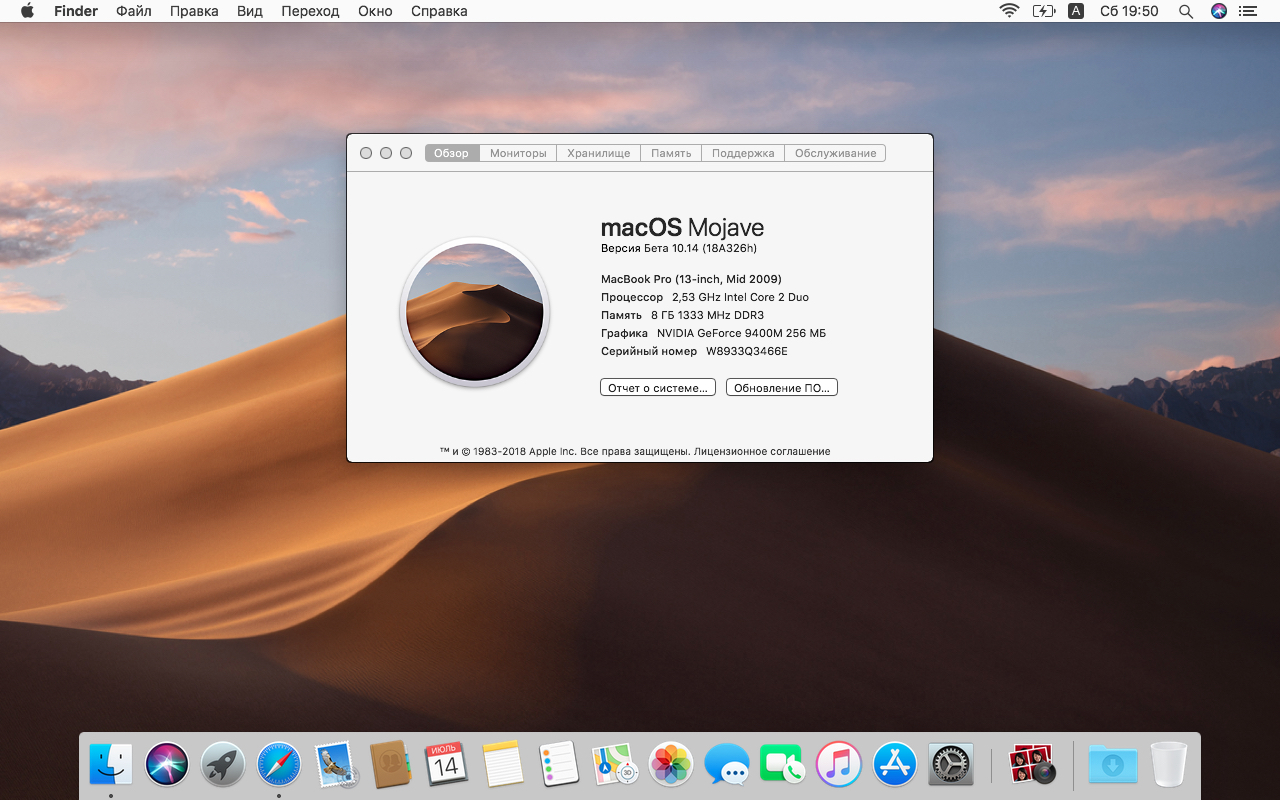Click NVIDIA GeForce 9400M 256 МБ text
This screenshot has width=1280, height=800.
coord(741,333)
